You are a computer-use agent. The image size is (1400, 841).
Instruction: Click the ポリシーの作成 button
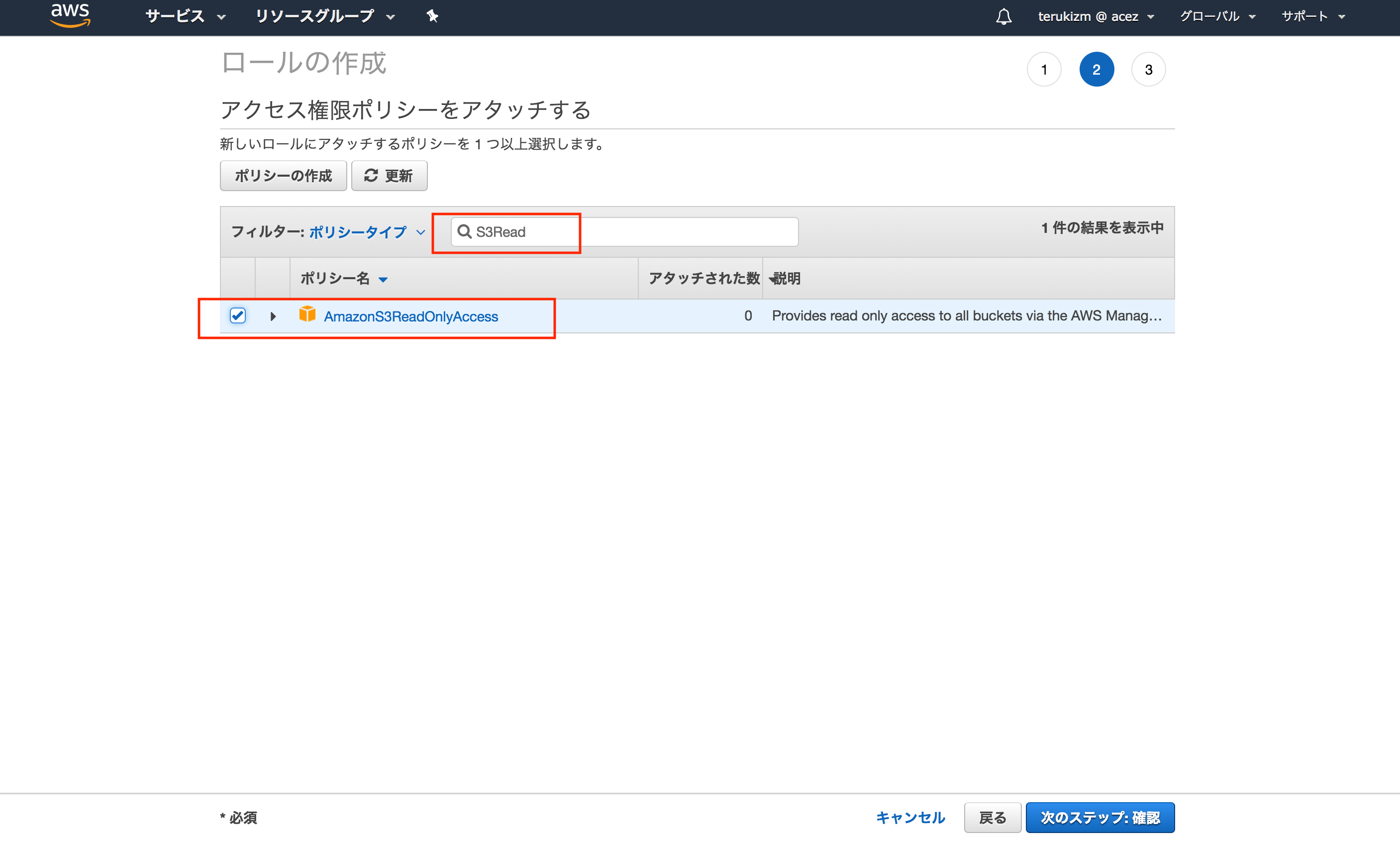coord(283,176)
